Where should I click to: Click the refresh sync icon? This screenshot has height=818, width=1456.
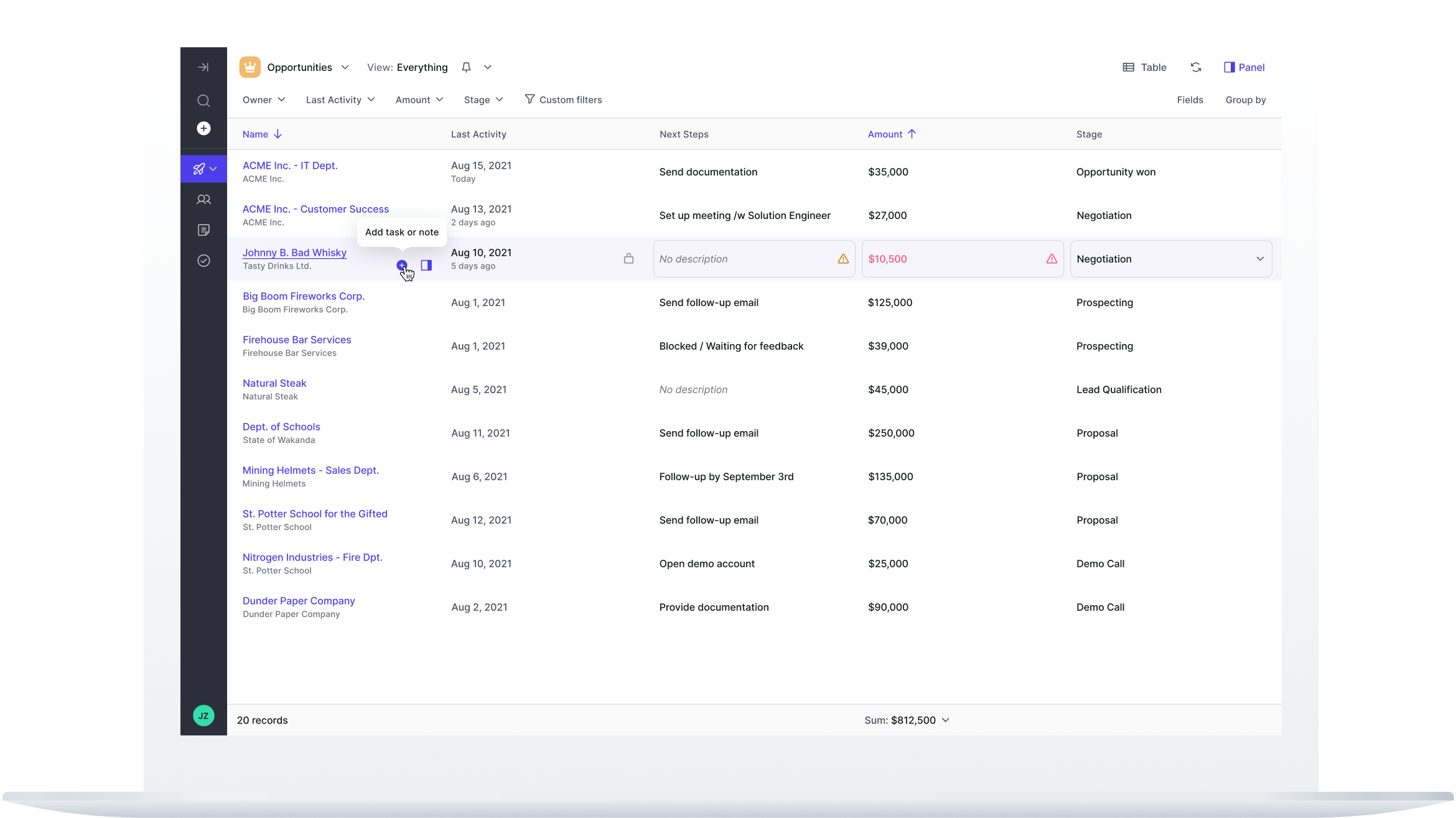1195,67
